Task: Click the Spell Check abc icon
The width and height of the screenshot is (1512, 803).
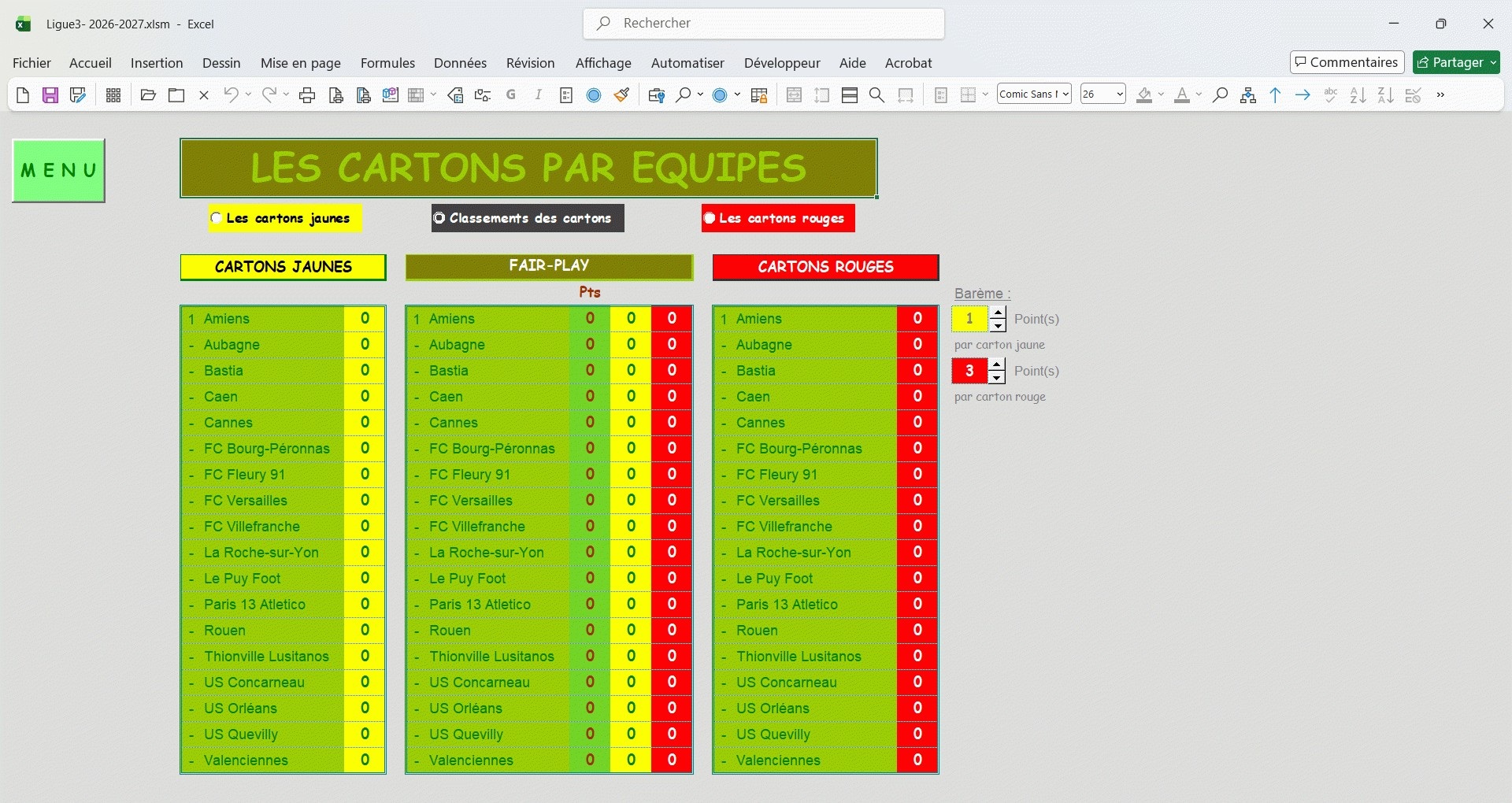Action: [1331, 95]
